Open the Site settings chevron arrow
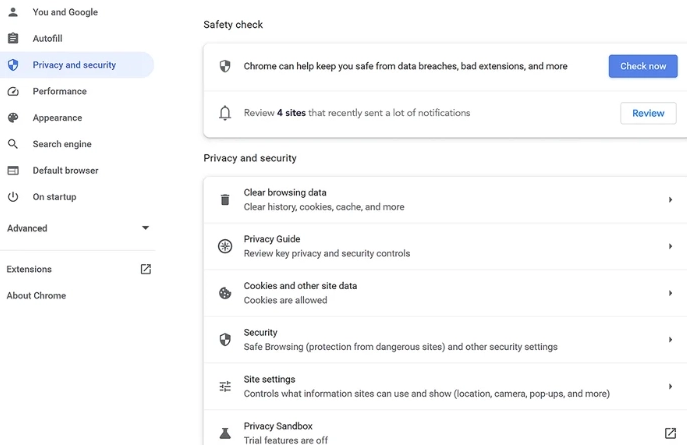Screen dimensions: 687x445 tap(670, 386)
